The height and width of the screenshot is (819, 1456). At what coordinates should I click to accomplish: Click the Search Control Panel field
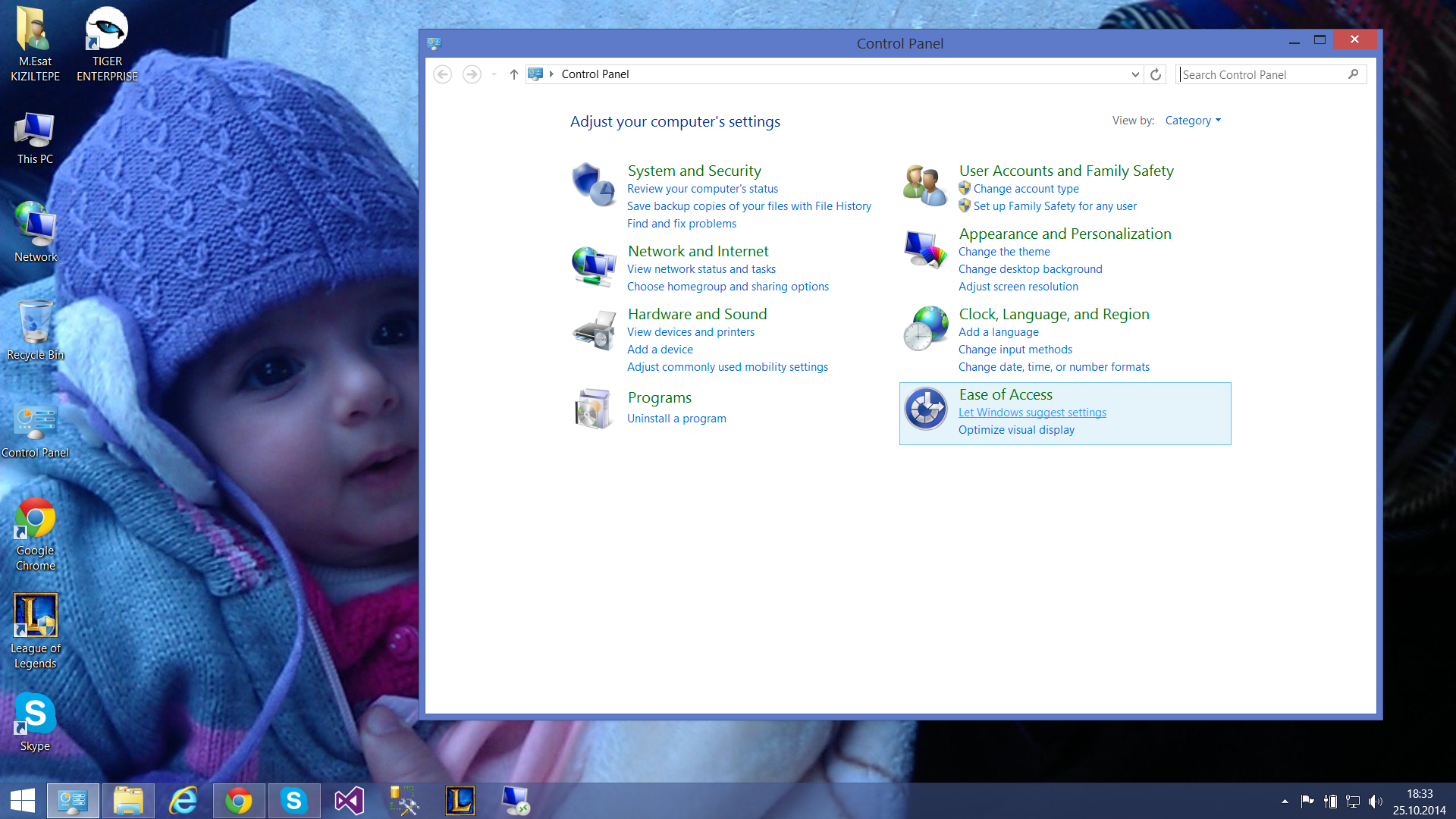(1262, 74)
